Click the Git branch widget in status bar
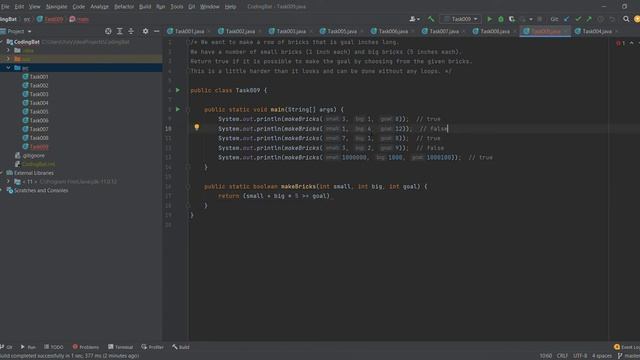The width and height of the screenshot is (640, 360). tap(629, 356)
